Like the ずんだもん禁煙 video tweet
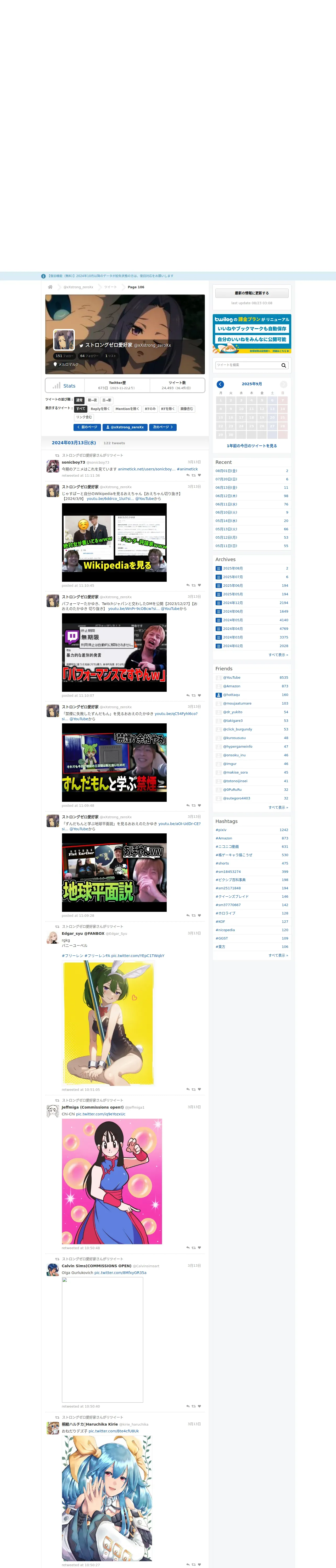The image size is (336, 1568). pos(199,805)
